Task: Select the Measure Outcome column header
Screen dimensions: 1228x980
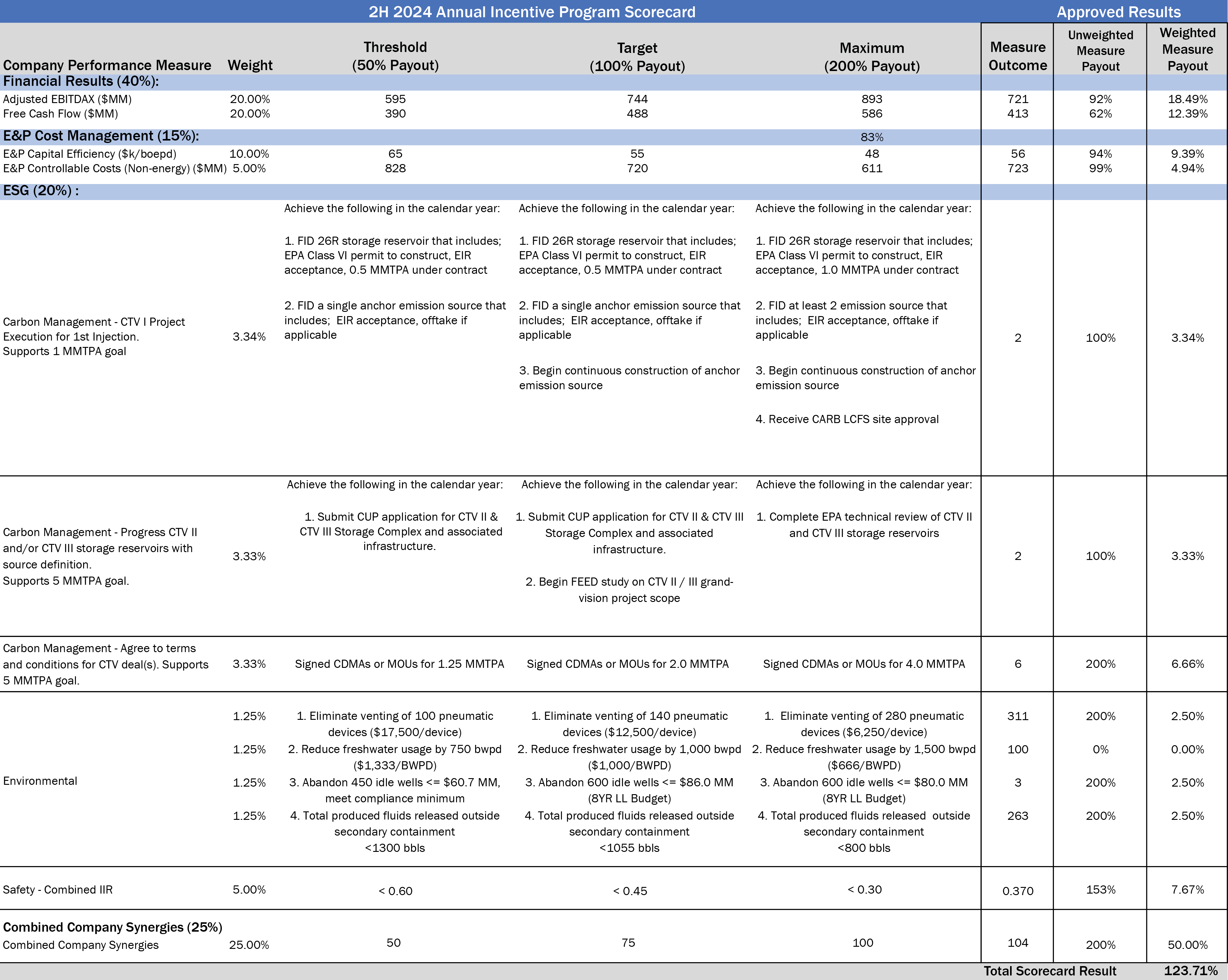Action: click(1017, 57)
